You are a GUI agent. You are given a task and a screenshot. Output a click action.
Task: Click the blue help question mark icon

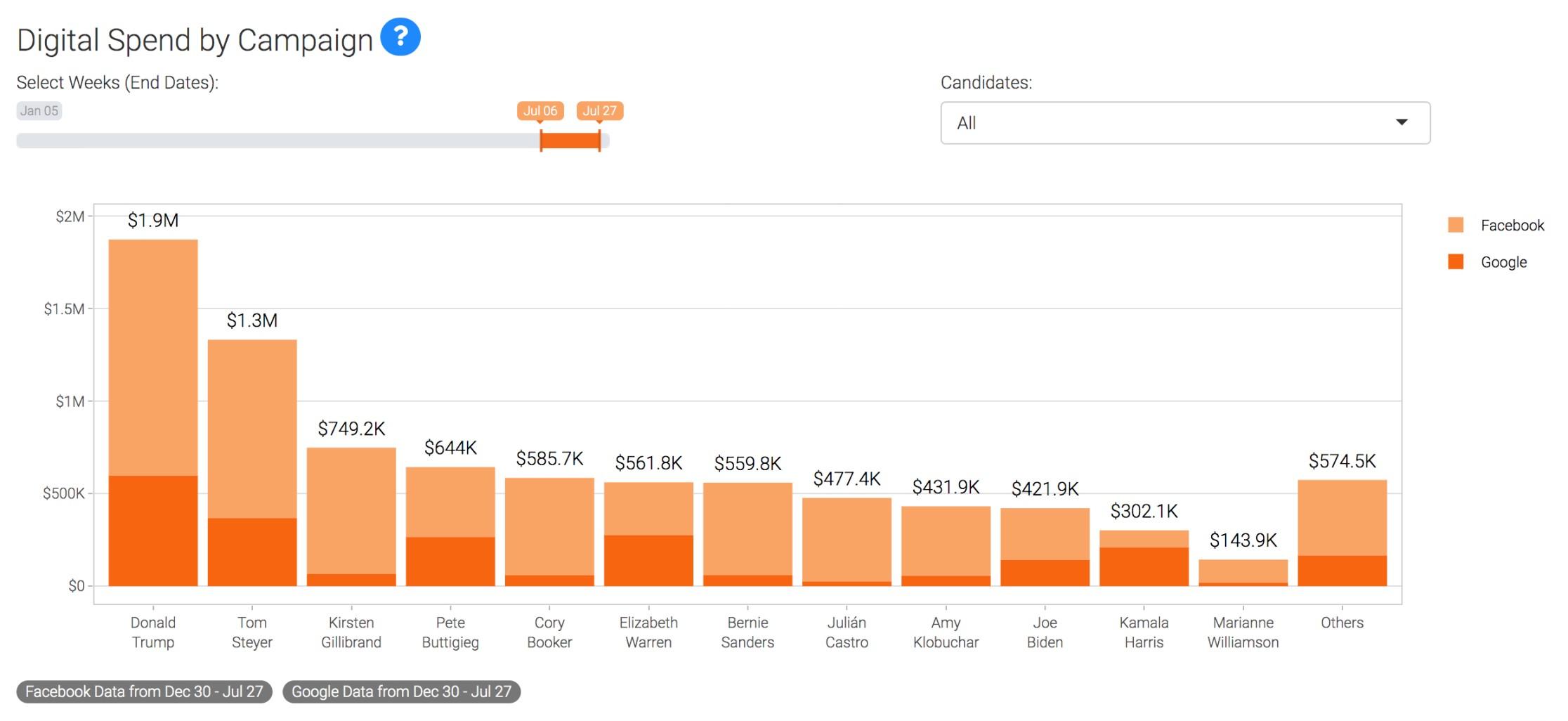pyautogui.click(x=400, y=37)
